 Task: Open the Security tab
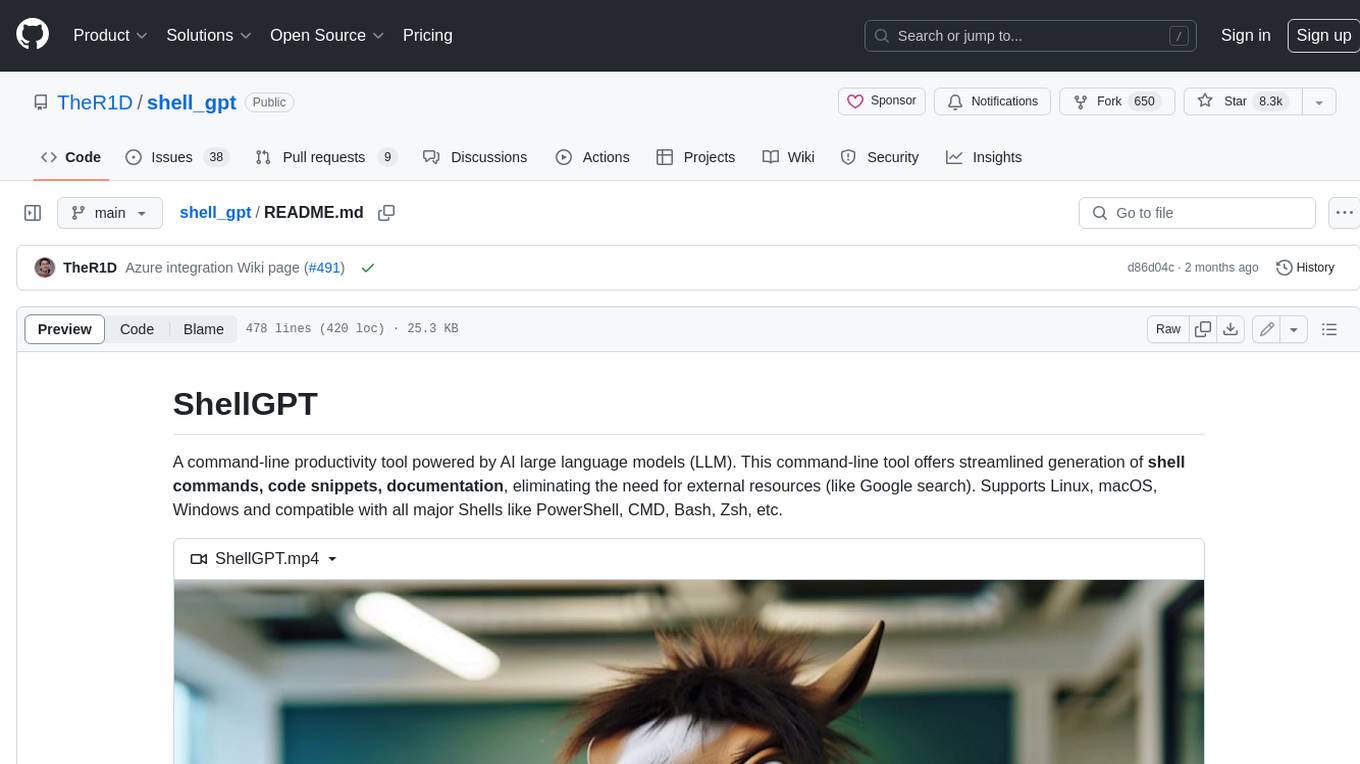(x=879, y=157)
